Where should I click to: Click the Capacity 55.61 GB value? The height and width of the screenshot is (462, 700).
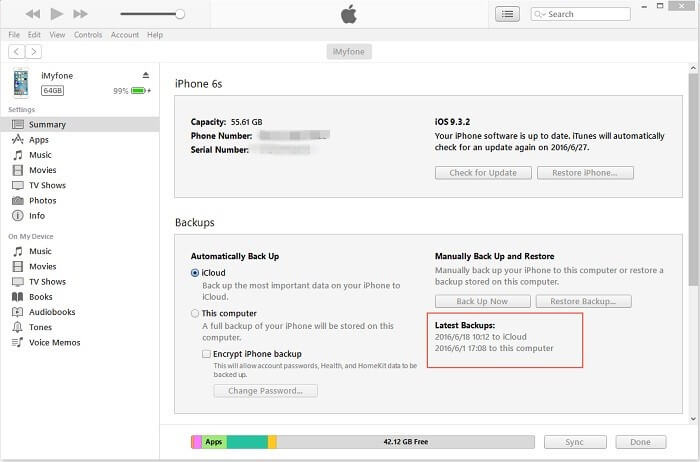pos(246,122)
